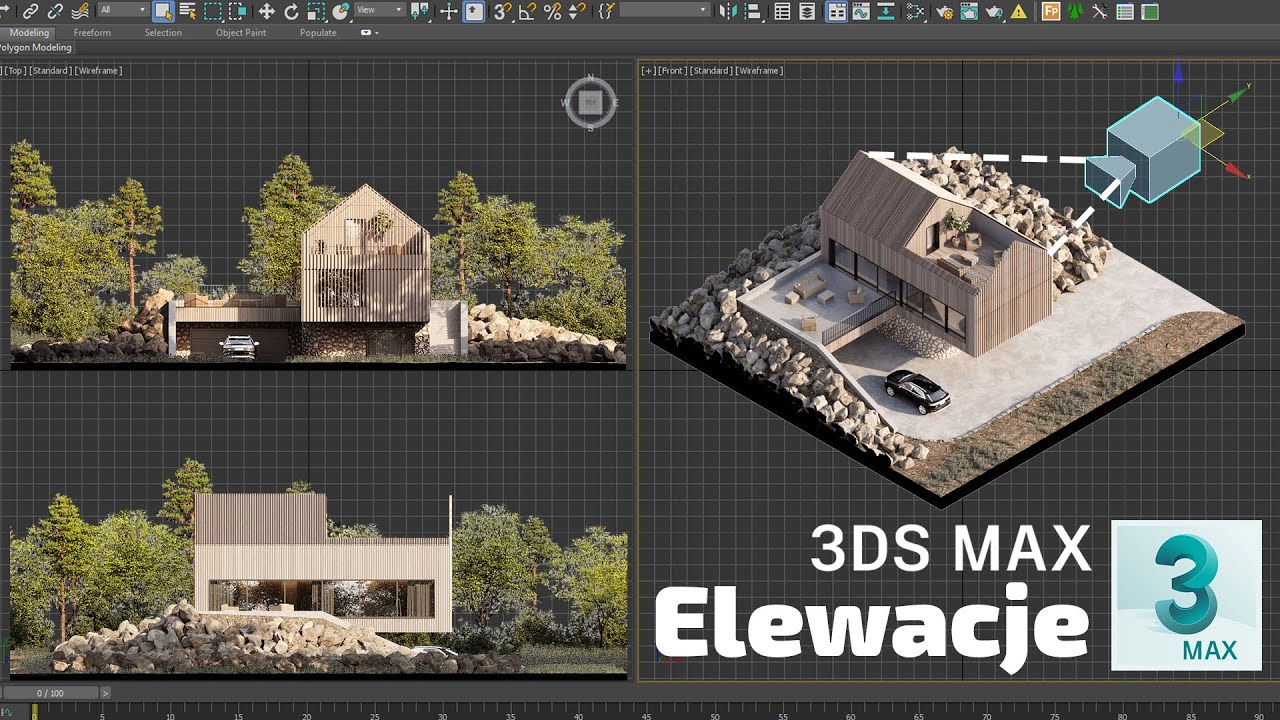Open Named Selection Sets dropdown
Viewport: 1280px width, 720px height.
point(664,10)
